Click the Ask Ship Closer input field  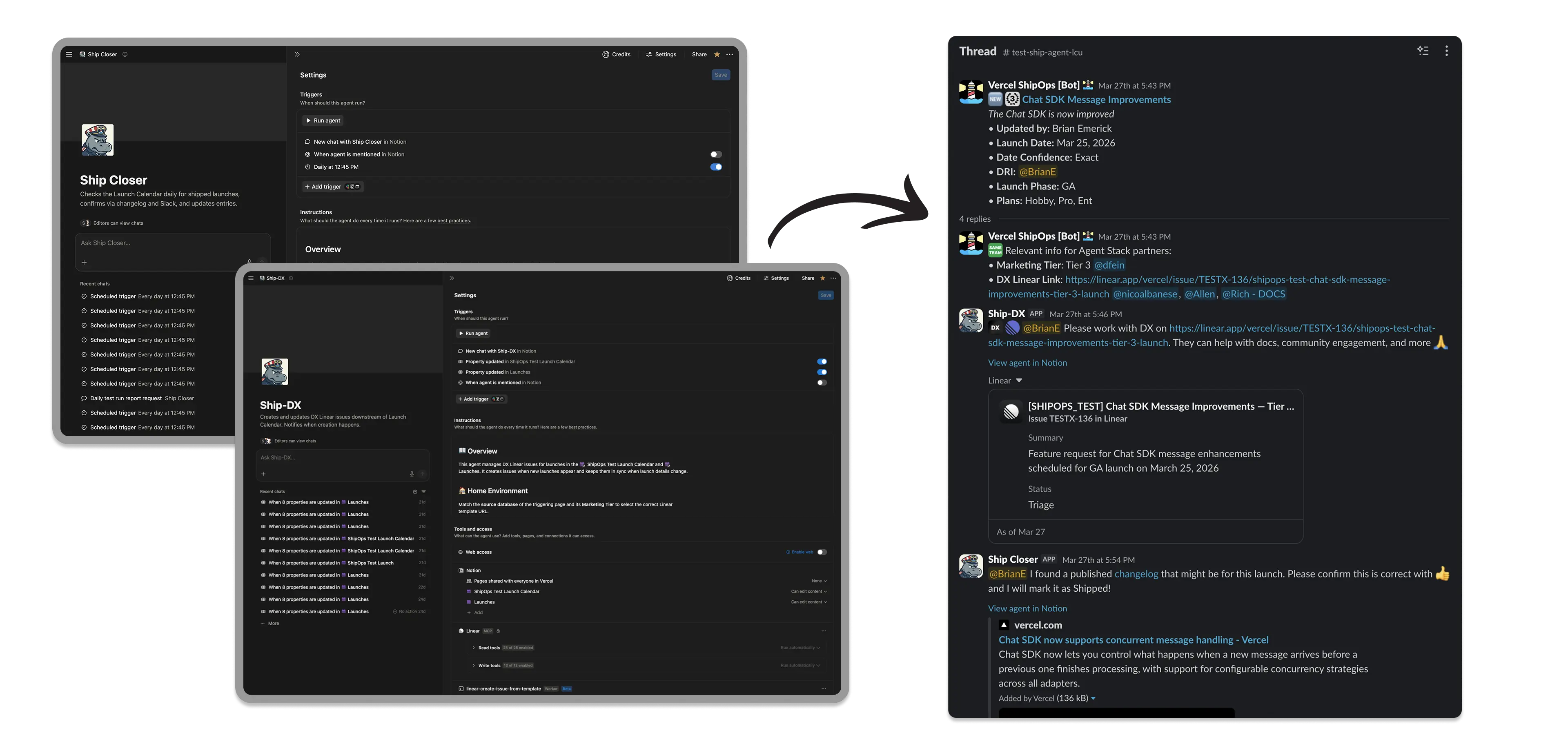174,243
